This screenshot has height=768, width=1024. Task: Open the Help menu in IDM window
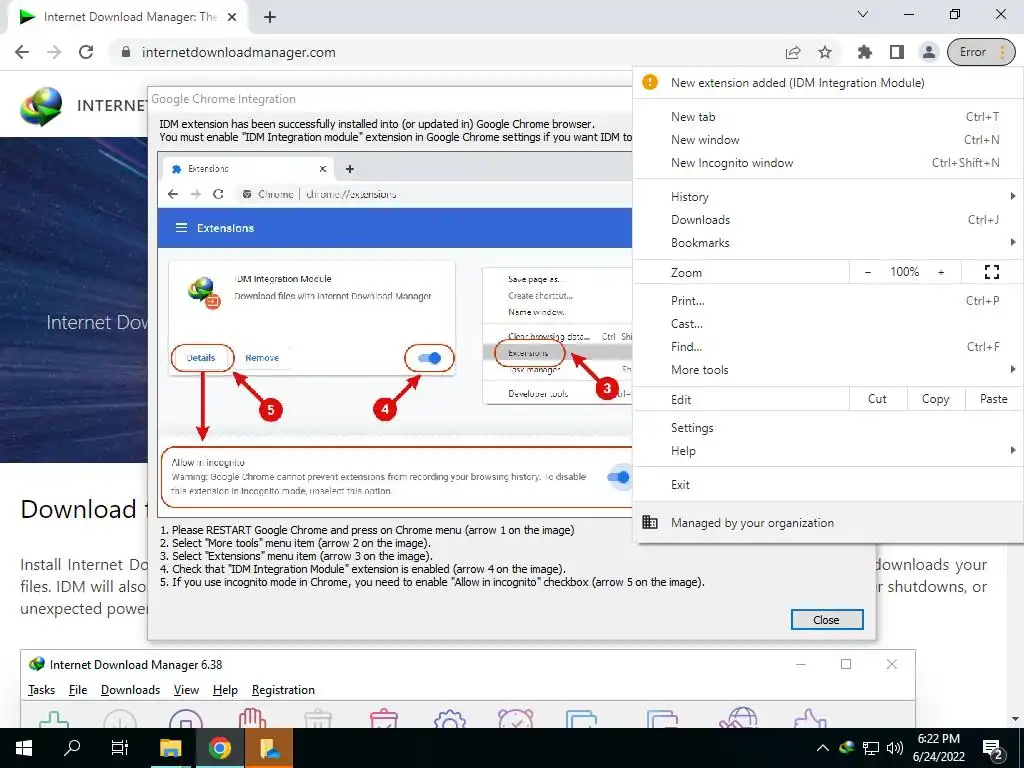tap(225, 690)
